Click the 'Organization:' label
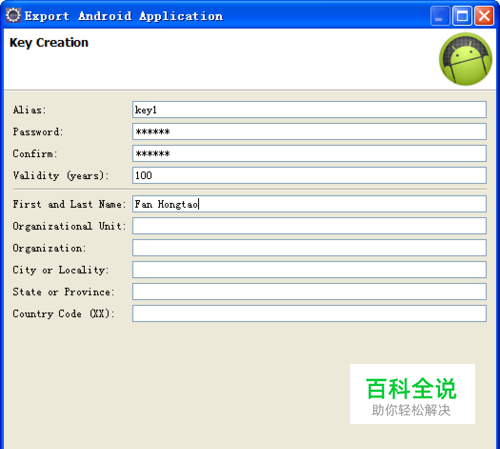 tap(49, 248)
